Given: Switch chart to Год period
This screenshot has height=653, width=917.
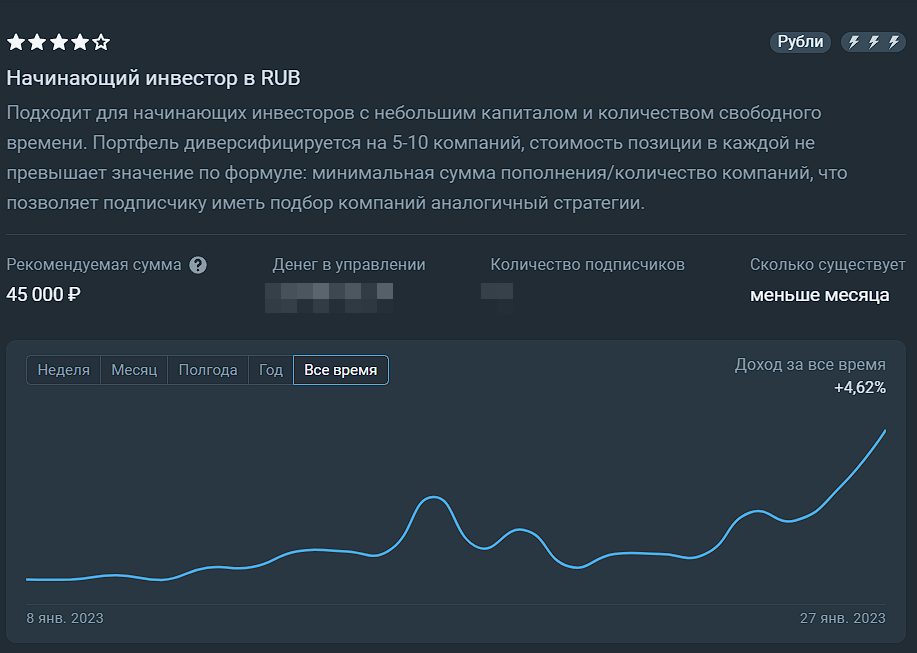Looking at the screenshot, I should pyautogui.click(x=271, y=370).
